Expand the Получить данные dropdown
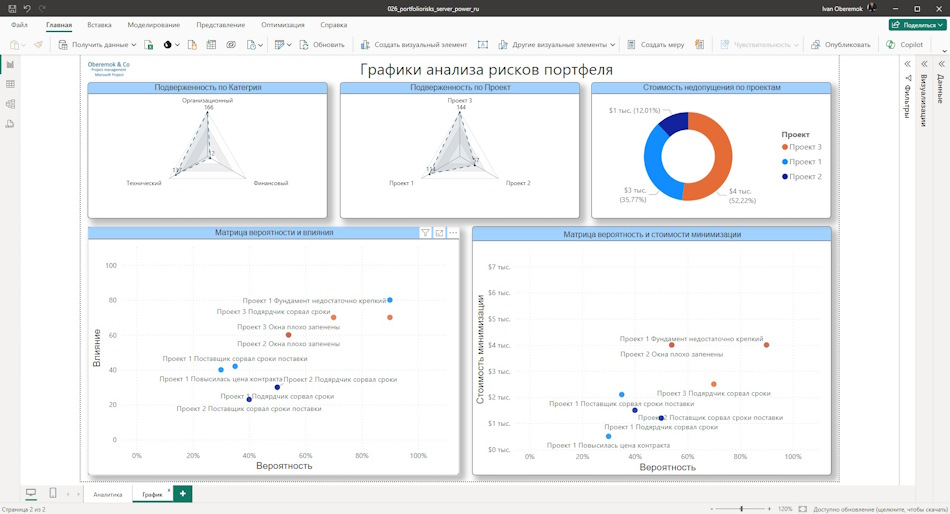 click(x=134, y=45)
